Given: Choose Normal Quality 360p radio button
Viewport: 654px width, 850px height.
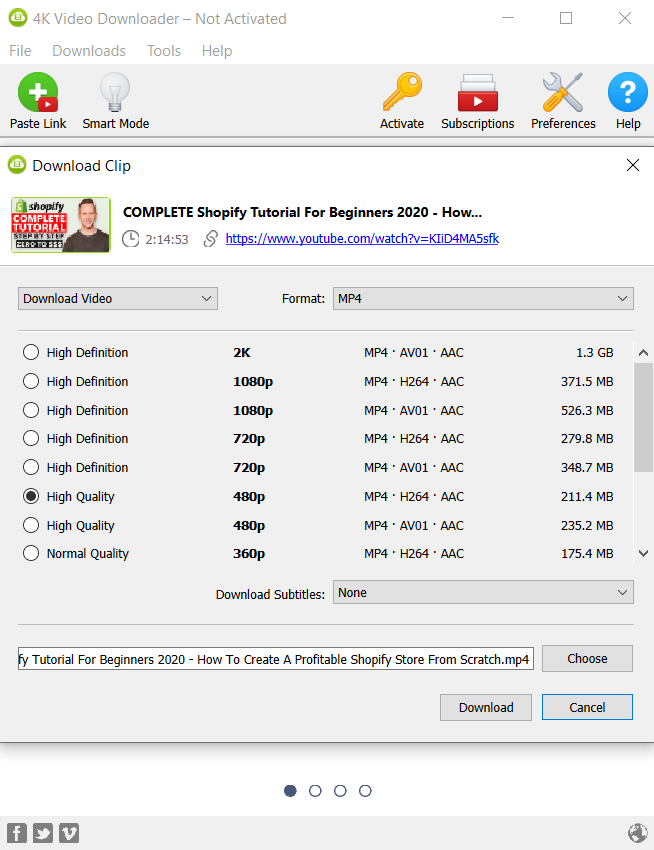Looking at the screenshot, I should click(32, 553).
